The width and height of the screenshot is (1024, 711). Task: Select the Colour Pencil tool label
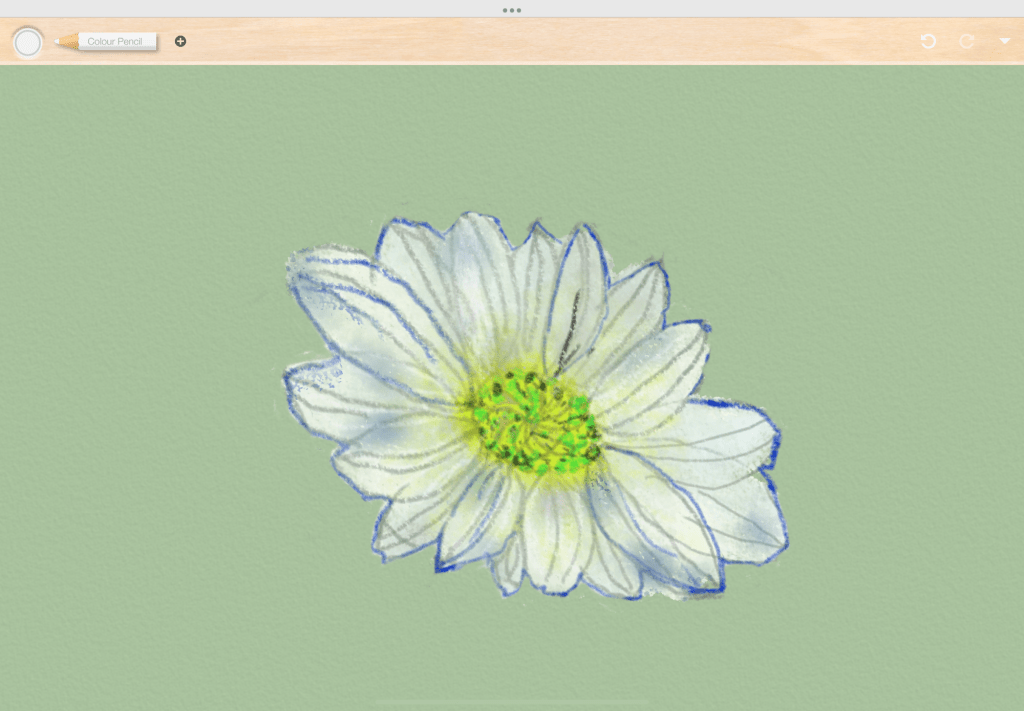(115, 42)
